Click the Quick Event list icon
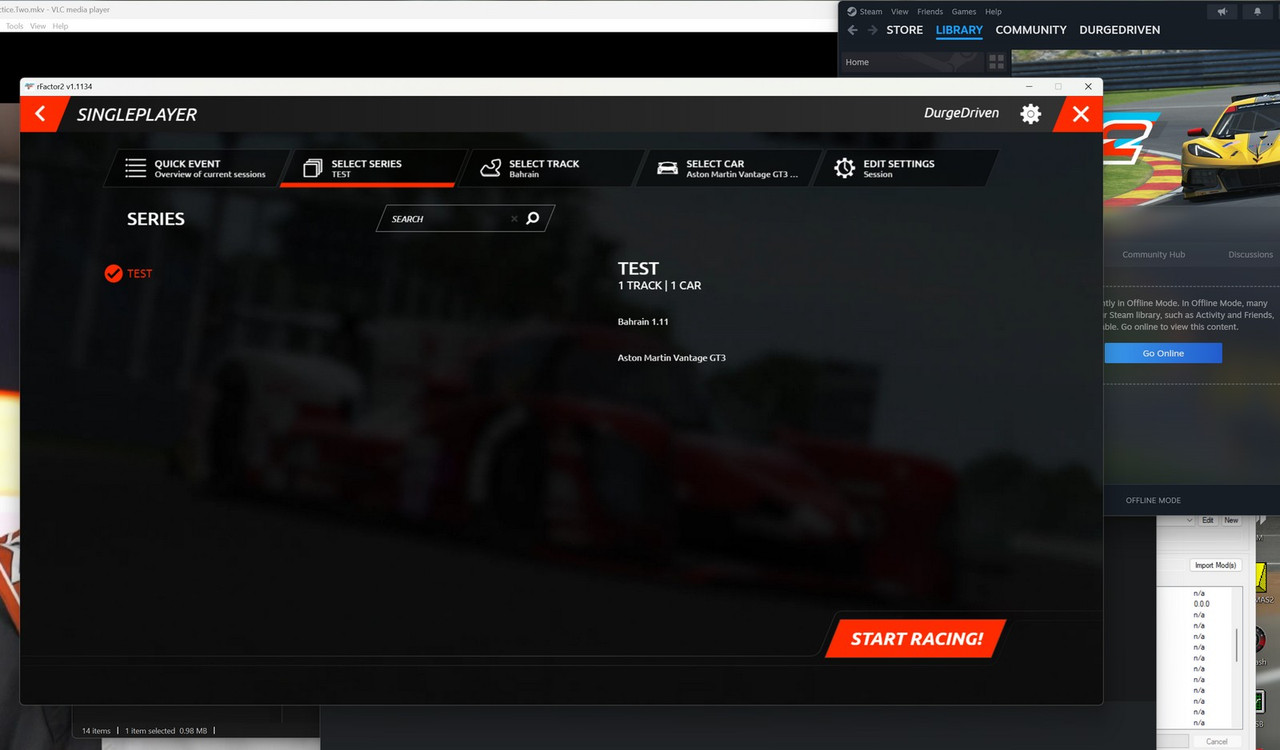The height and width of the screenshot is (750, 1280). pos(135,168)
